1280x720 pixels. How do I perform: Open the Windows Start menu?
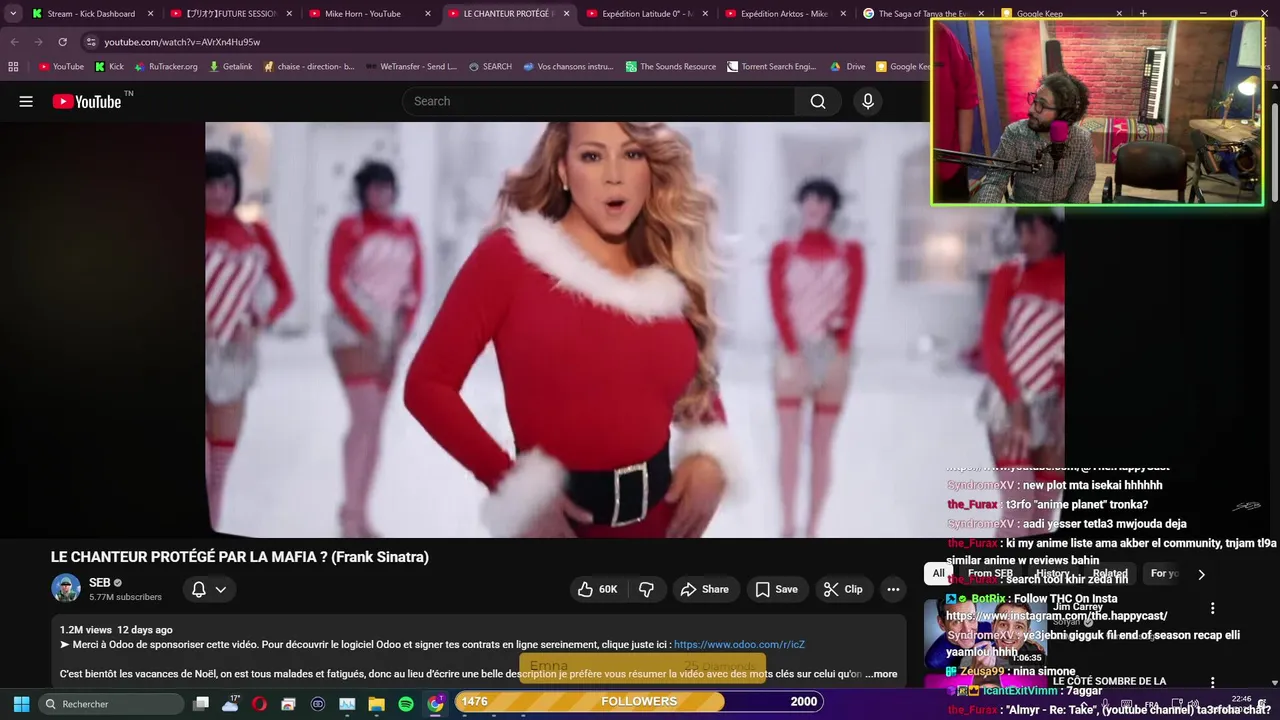pyautogui.click(x=21, y=704)
